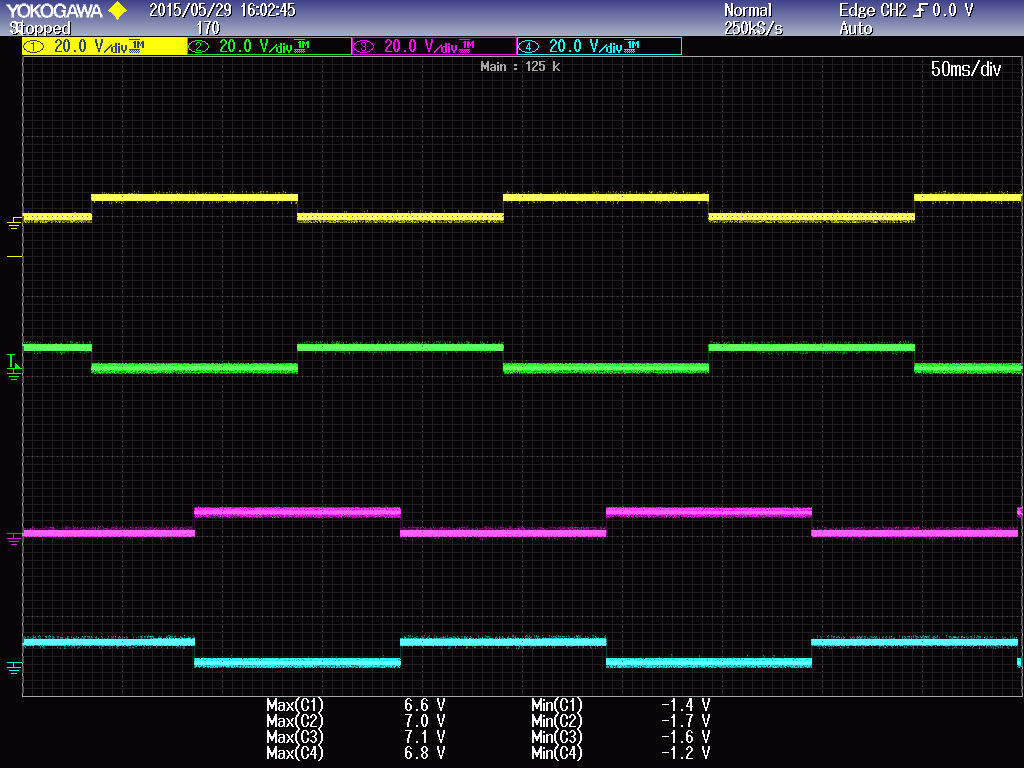Click the Min(C3) measurement label
This screenshot has height=768, width=1024.
[x=556, y=737]
